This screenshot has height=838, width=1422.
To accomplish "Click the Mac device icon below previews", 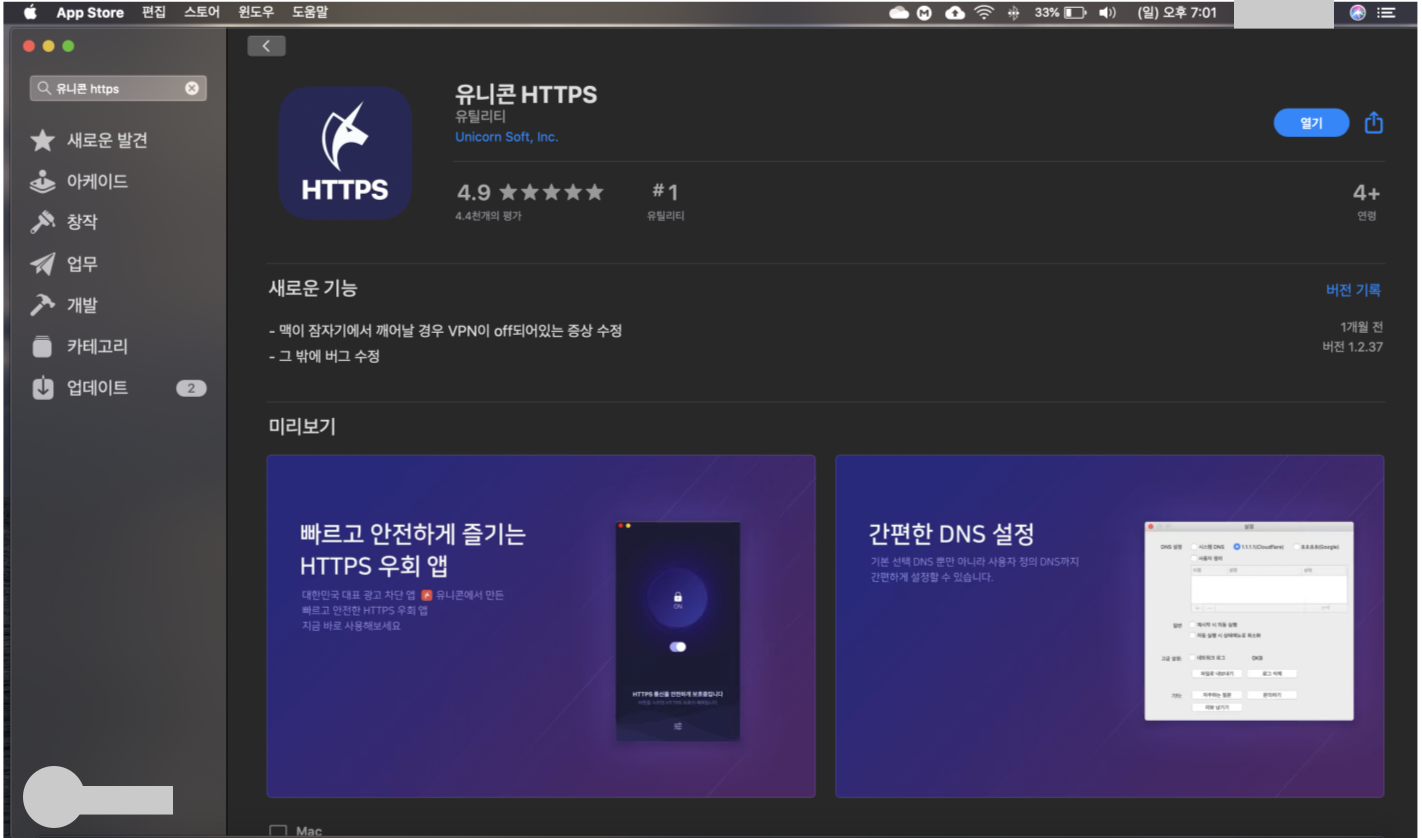I will tap(278, 831).
